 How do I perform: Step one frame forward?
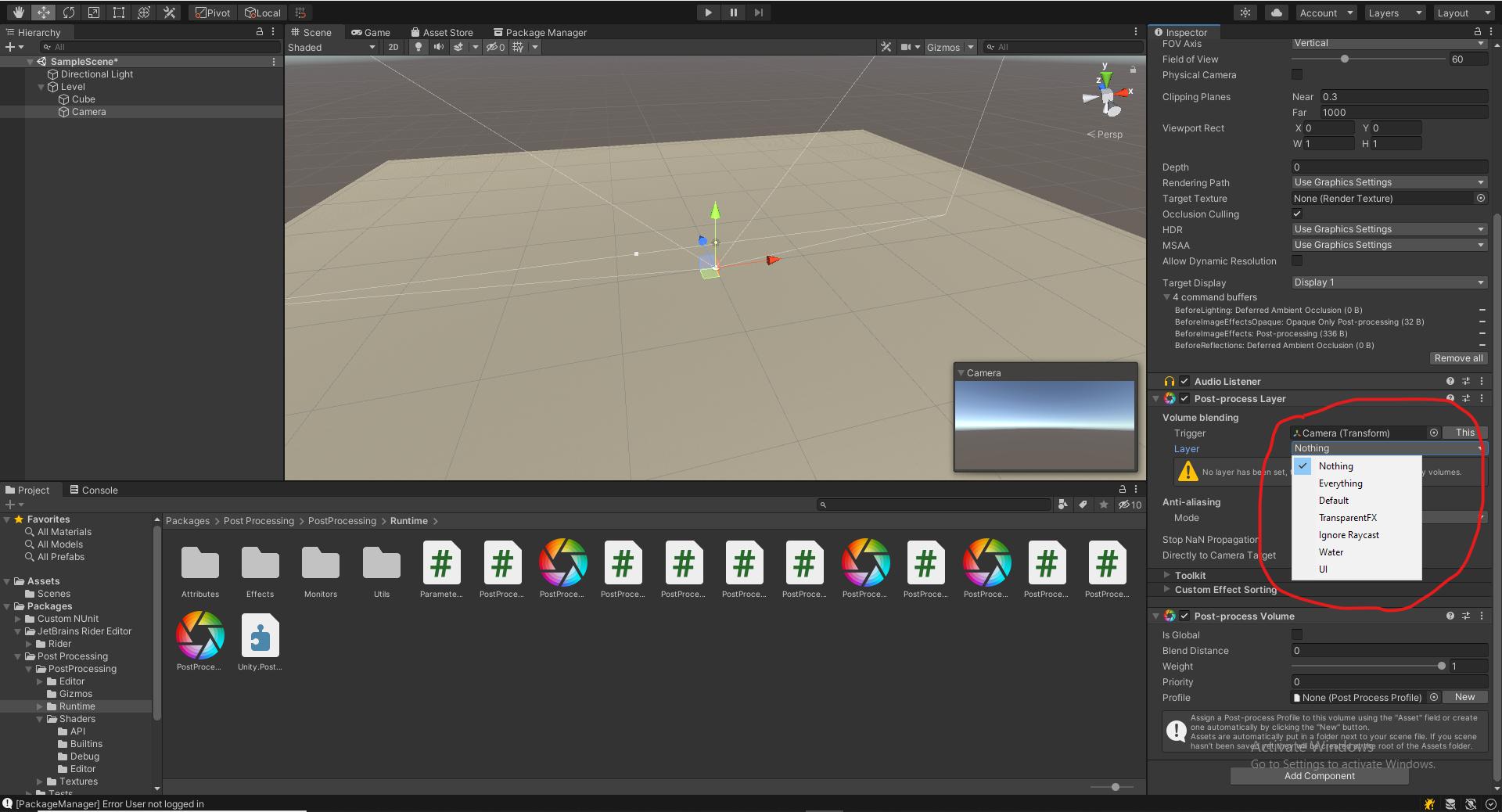click(x=758, y=13)
